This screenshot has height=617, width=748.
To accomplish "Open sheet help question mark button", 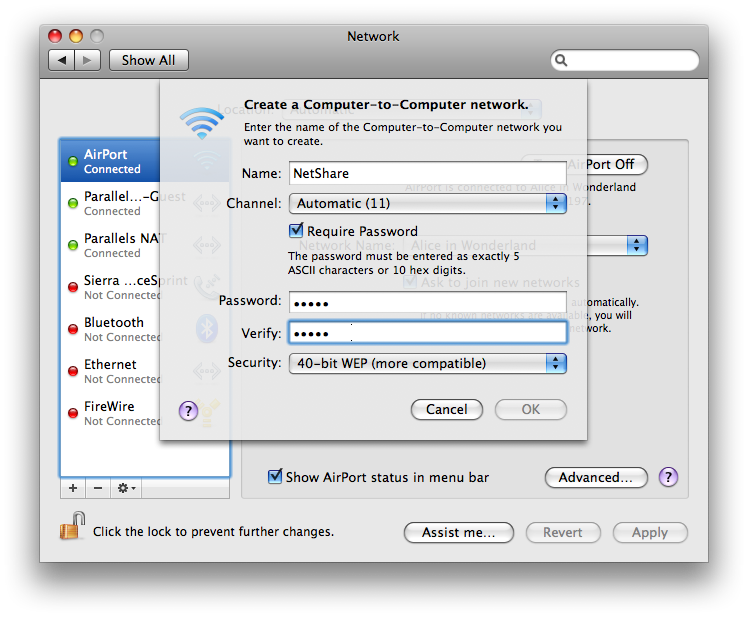I will click(x=188, y=410).
